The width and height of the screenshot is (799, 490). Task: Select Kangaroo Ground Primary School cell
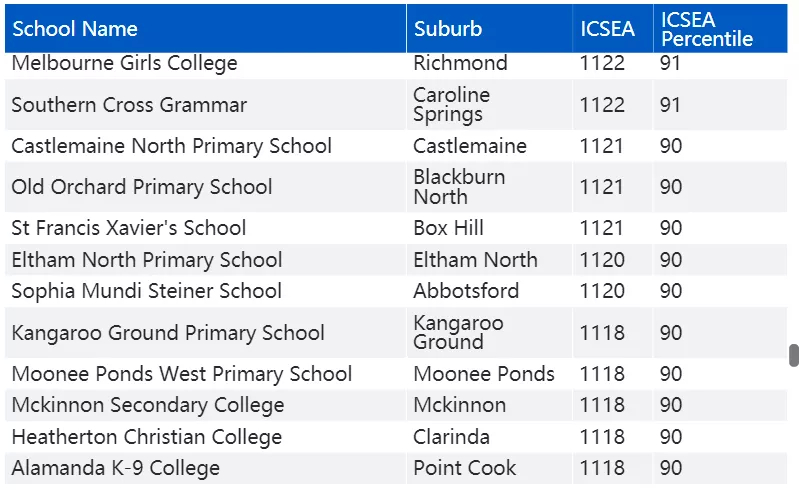coord(205,333)
